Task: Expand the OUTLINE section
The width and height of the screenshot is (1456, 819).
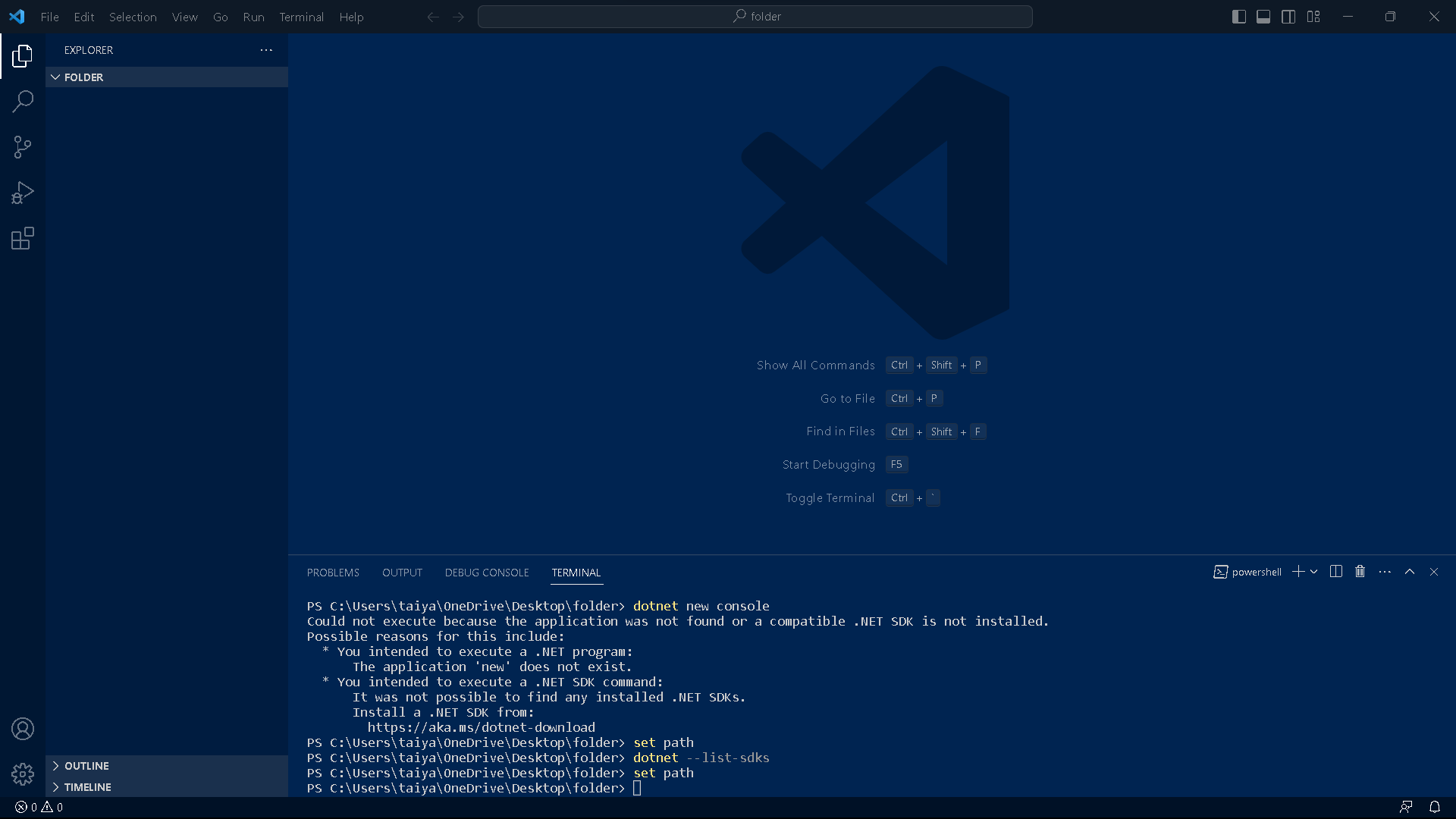Action: (85, 766)
